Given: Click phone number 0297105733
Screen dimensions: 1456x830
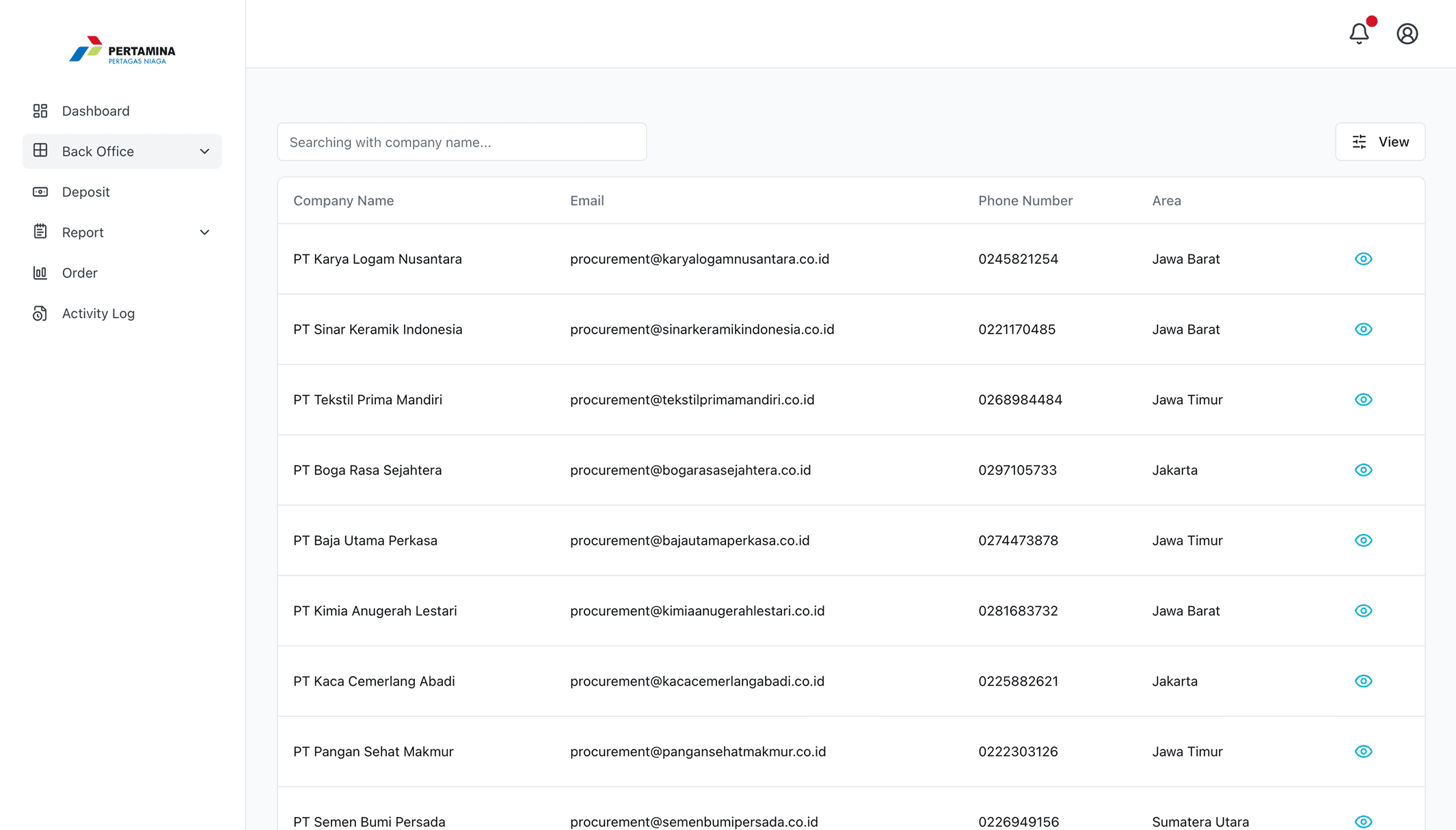Looking at the screenshot, I should [1017, 470].
